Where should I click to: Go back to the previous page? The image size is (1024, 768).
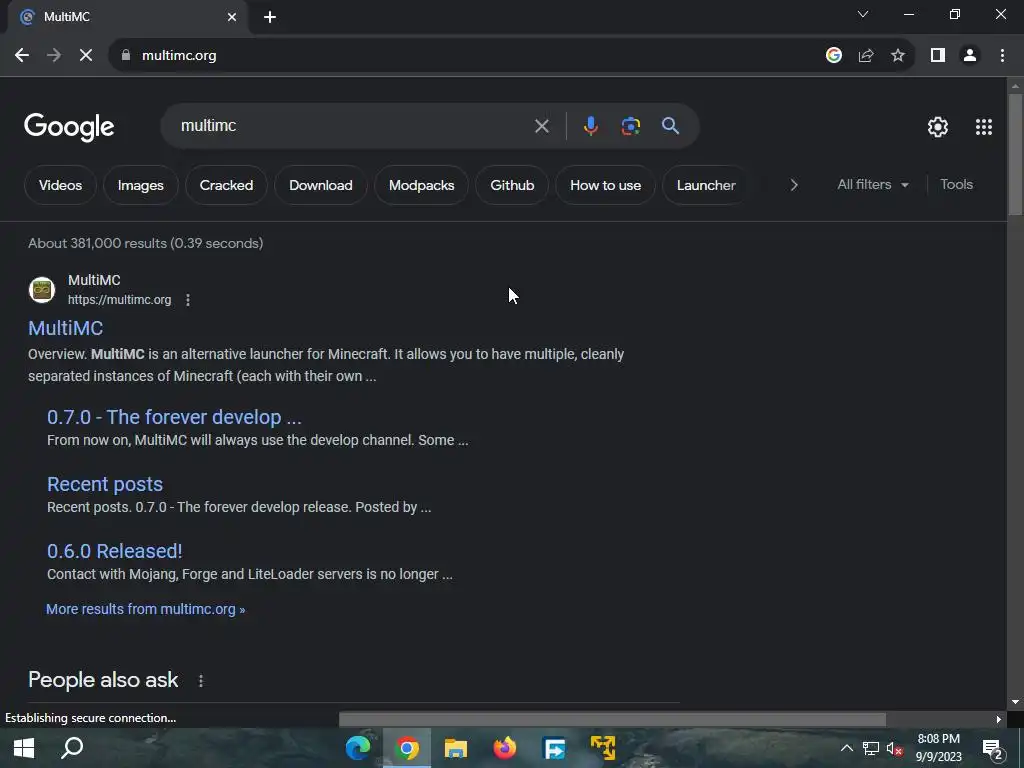pos(22,56)
